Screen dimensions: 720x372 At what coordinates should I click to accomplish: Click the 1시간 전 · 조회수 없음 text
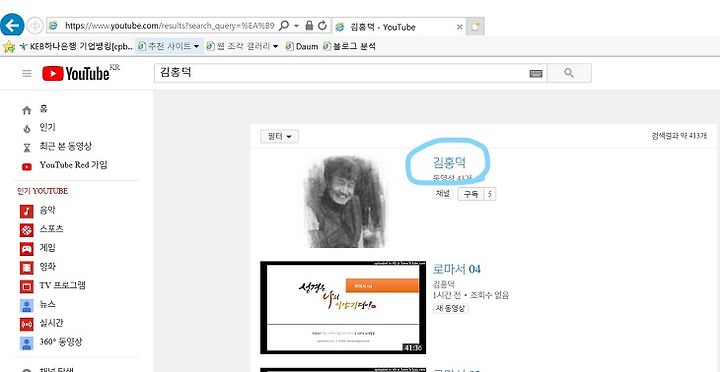[471, 295]
